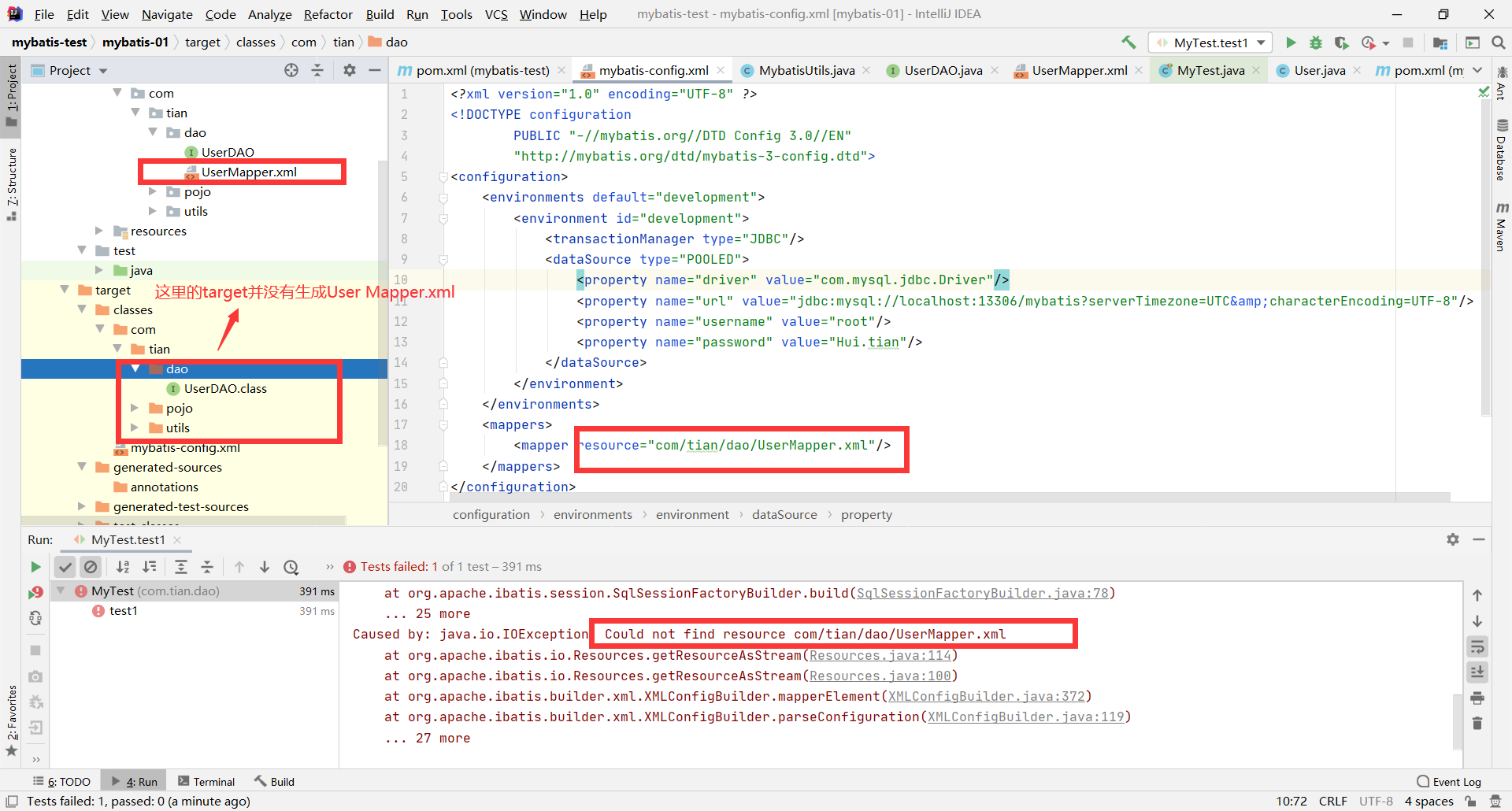1512x811 pixels.
Task: Rerun failed tests icon
Action: click(35, 593)
